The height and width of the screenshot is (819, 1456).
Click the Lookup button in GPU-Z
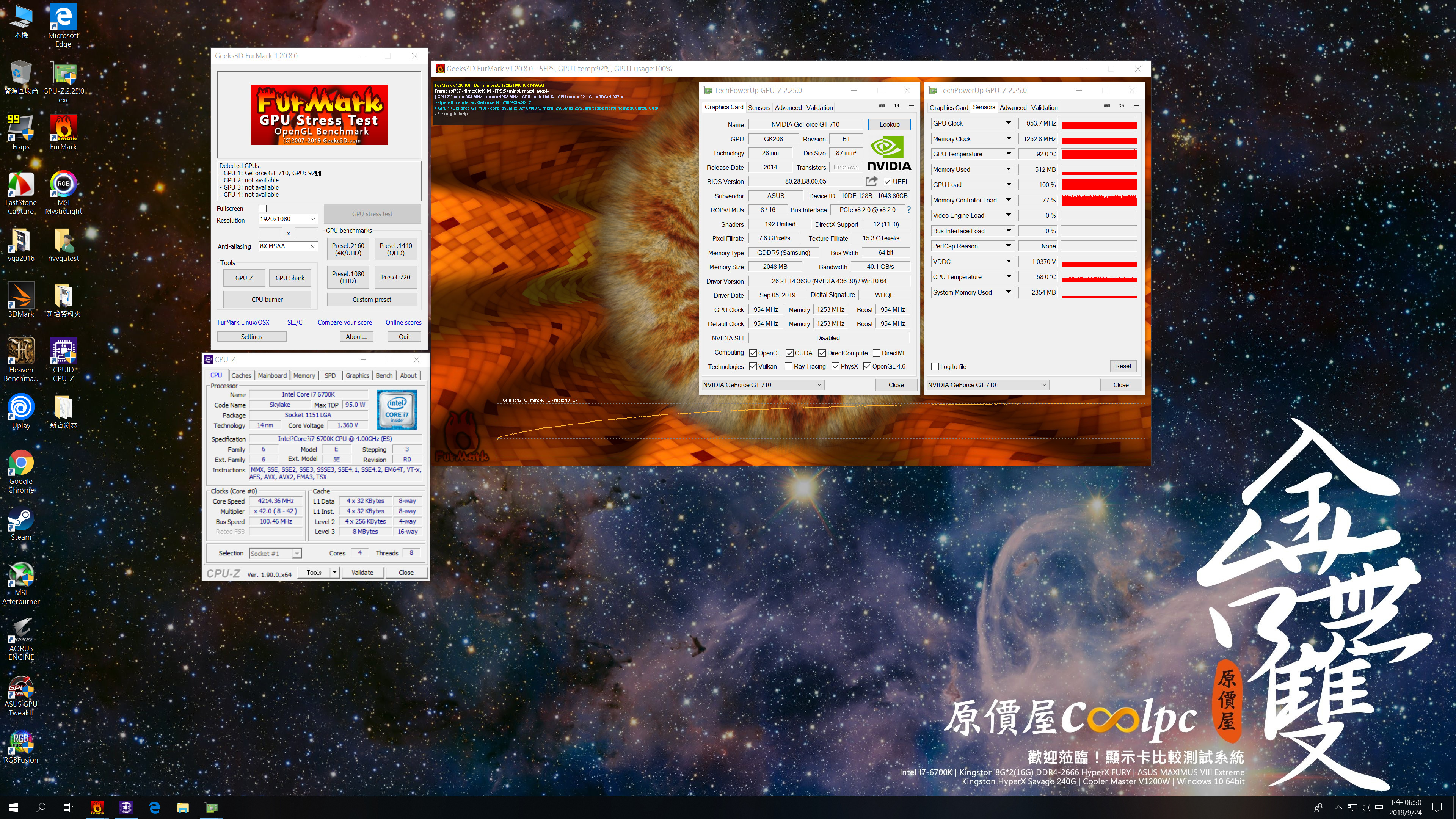click(889, 124)
